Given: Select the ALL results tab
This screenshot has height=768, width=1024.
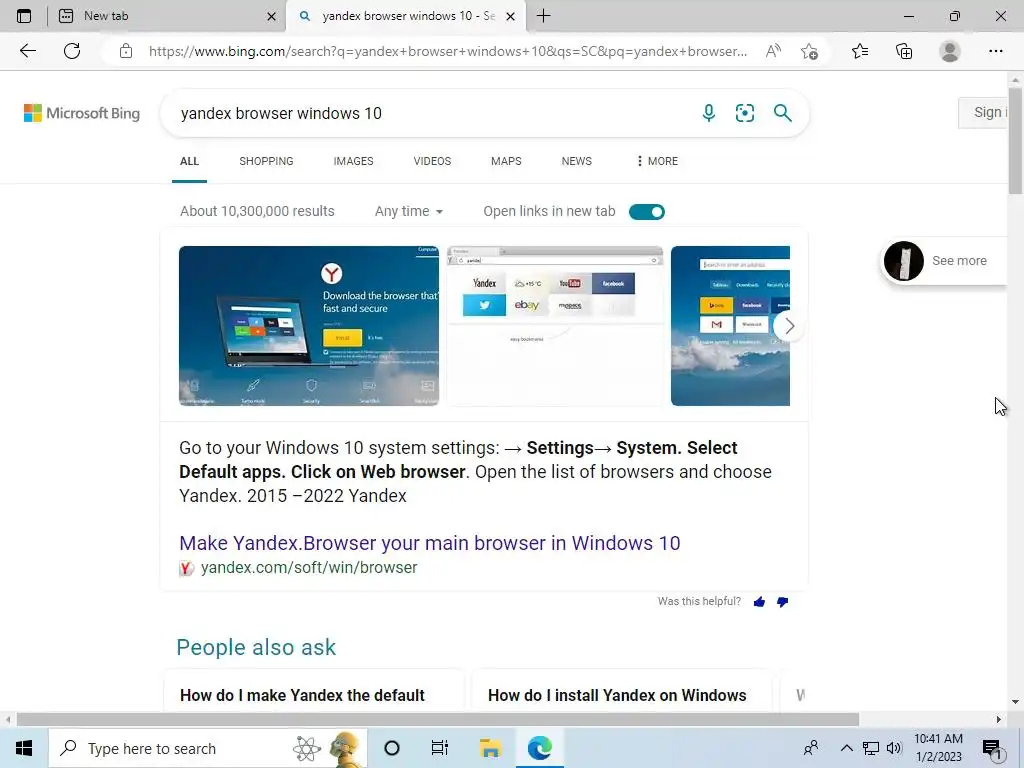Looking at the screenshot, I should pos(189,161).
